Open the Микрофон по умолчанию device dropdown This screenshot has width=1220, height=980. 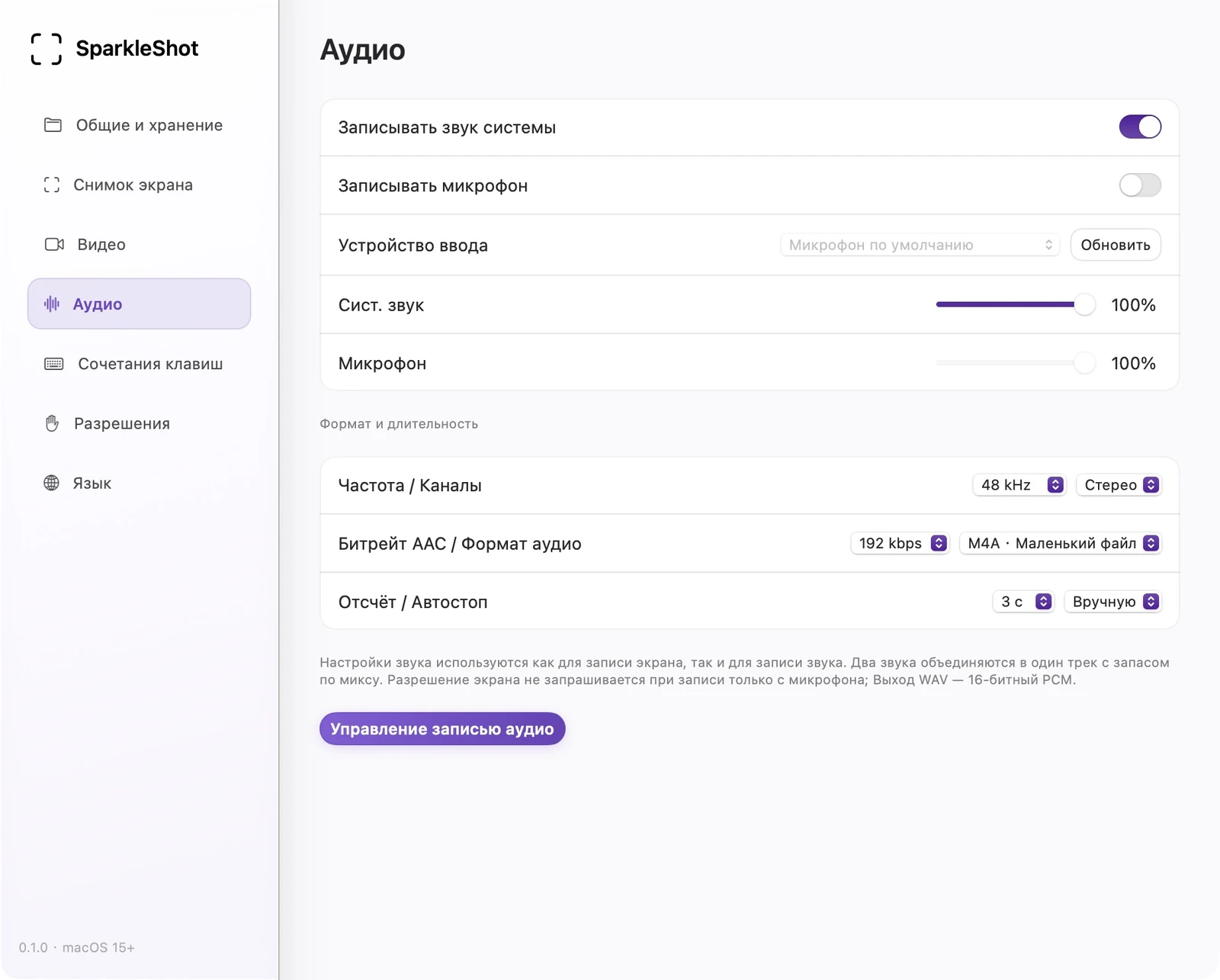920,245
